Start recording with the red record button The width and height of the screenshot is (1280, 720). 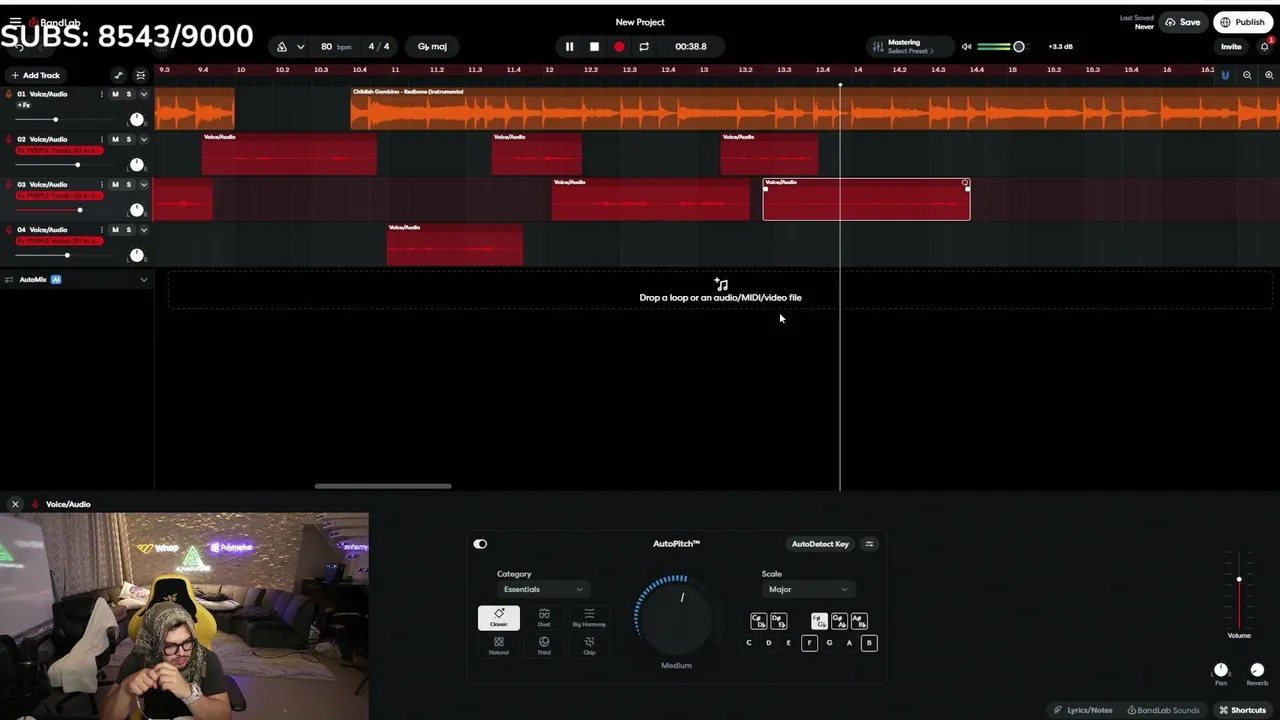pos(619,47)
